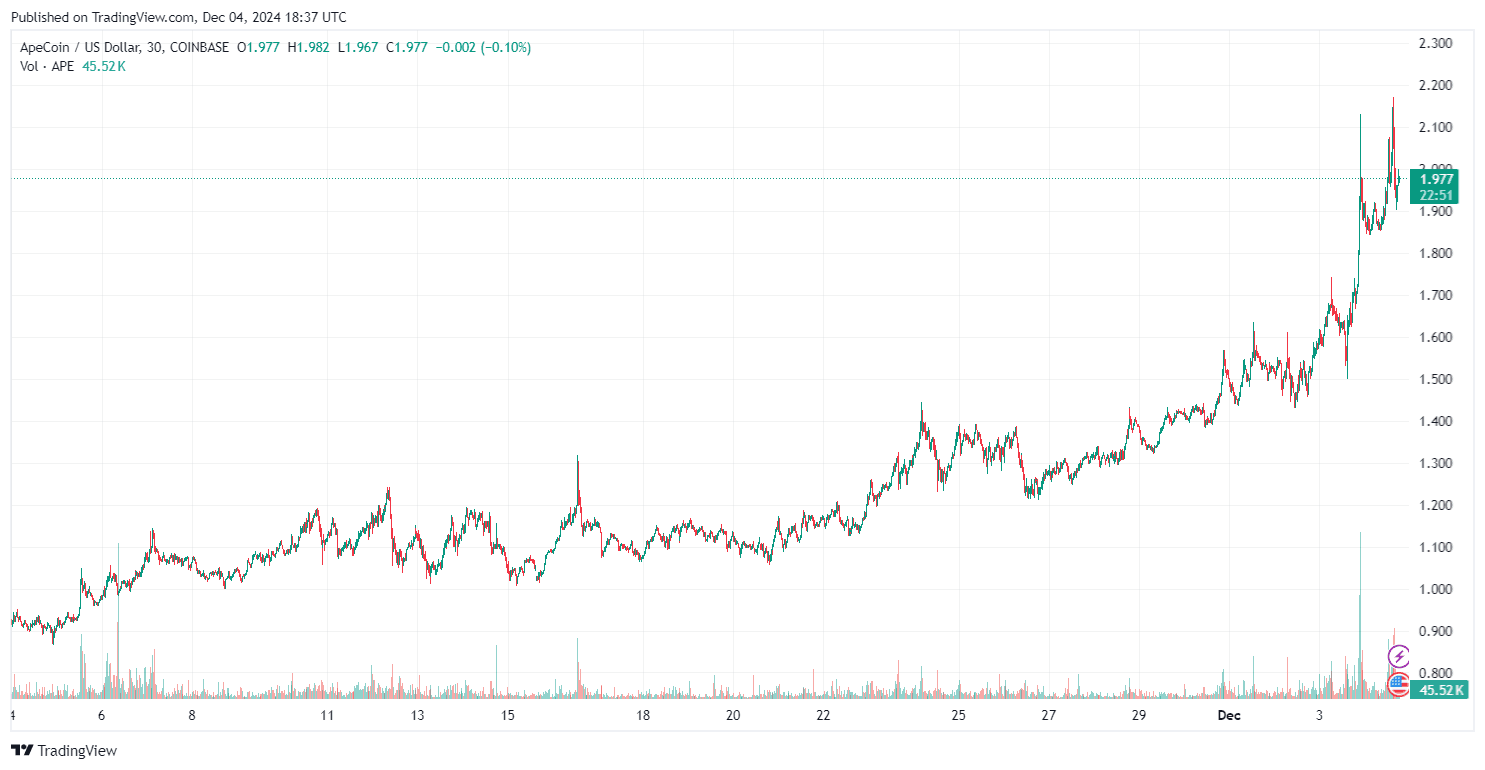Click the 22:51 countdown under the price tag

[x=1435, y=195]
